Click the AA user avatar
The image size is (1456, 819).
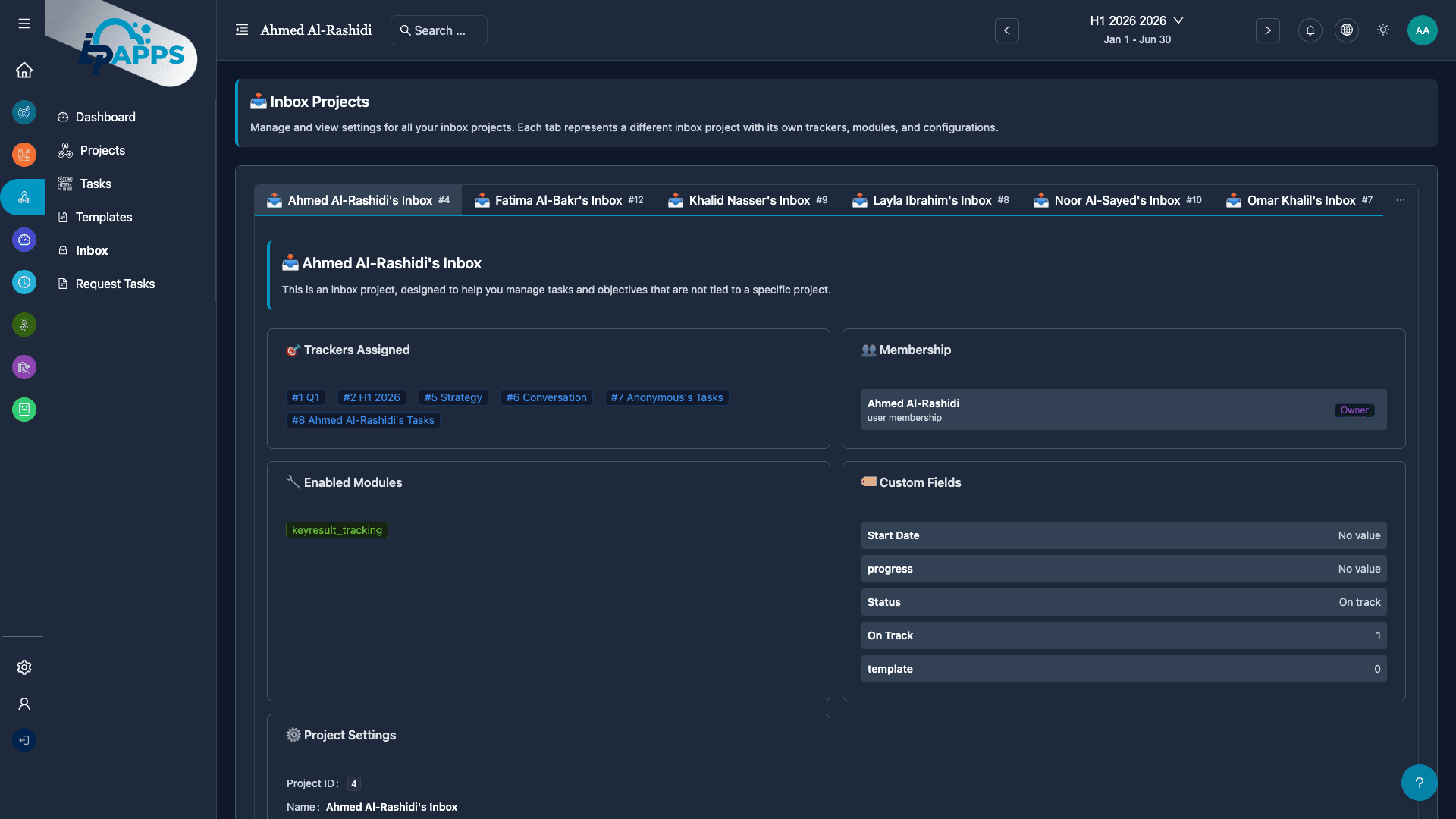coord(1423,30)
